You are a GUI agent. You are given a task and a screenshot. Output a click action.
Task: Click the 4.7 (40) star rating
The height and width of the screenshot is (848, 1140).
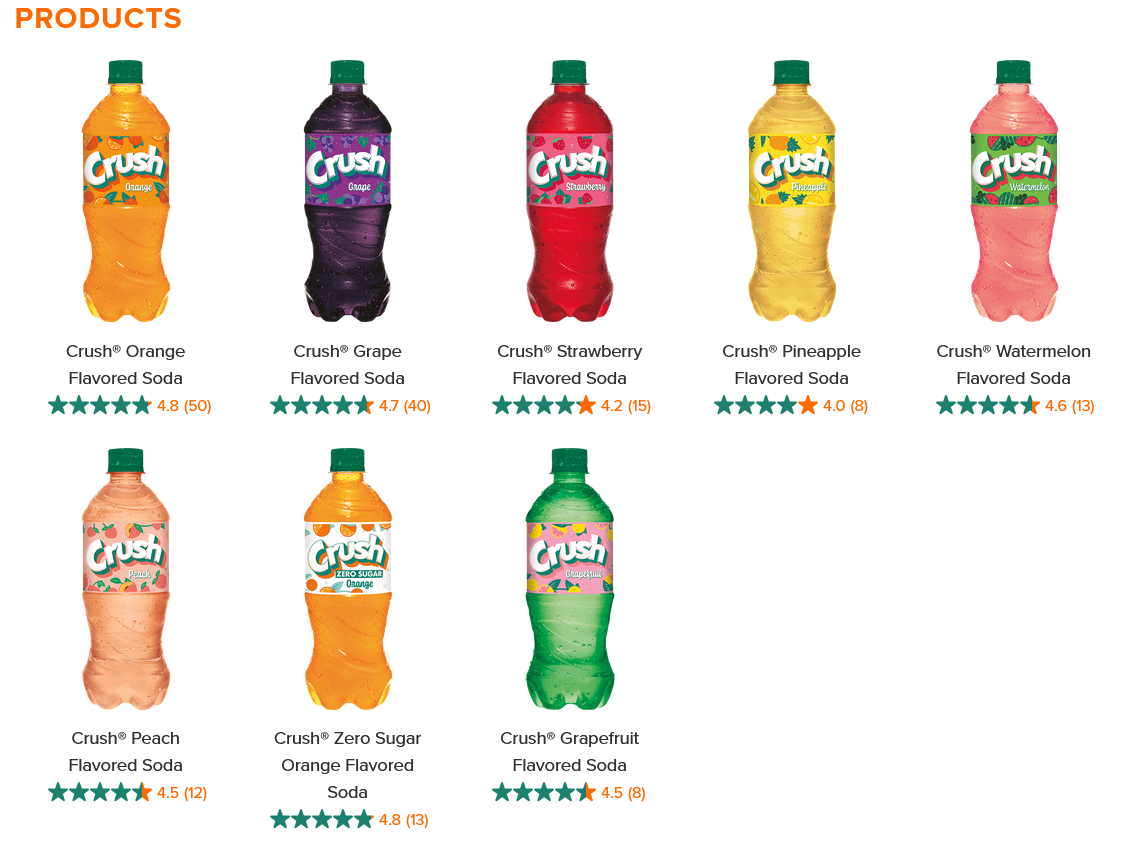coord(350,406)
